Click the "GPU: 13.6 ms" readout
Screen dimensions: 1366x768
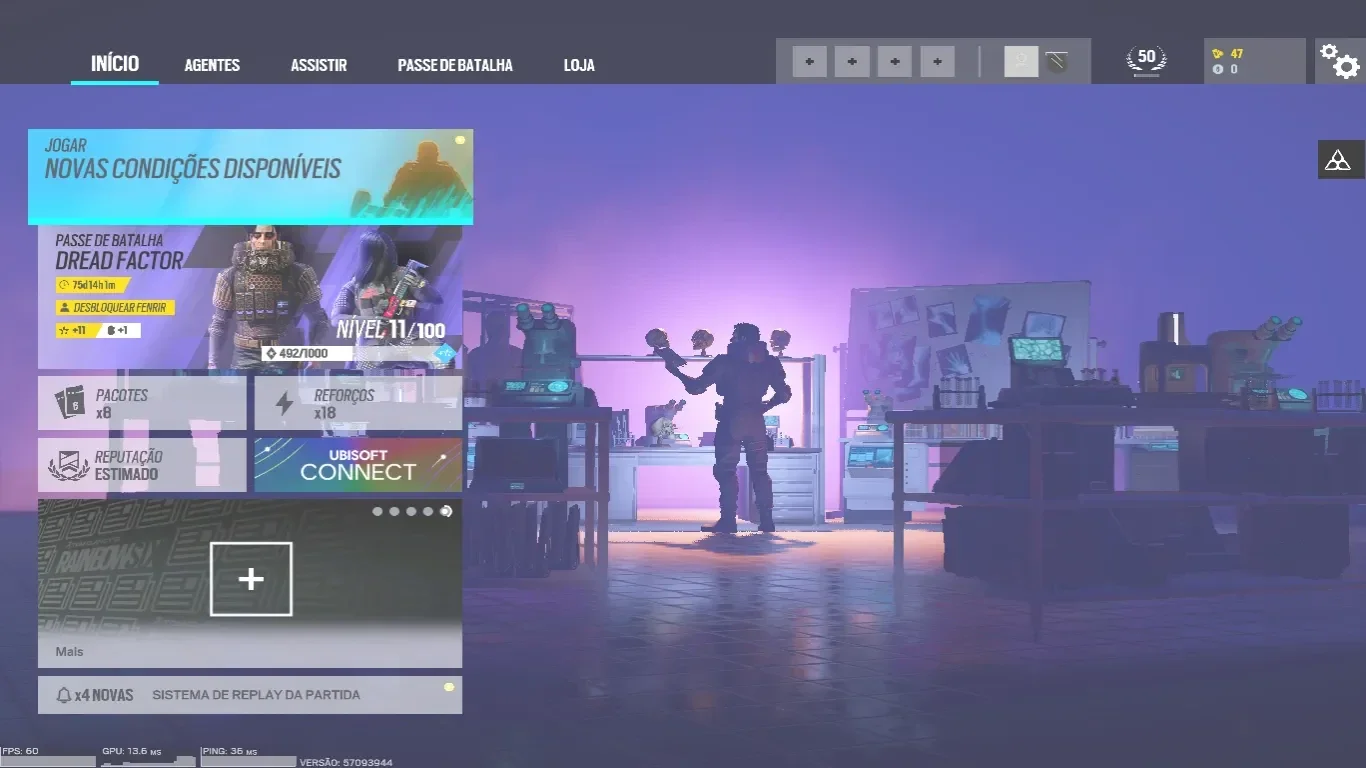click(132, 751)
